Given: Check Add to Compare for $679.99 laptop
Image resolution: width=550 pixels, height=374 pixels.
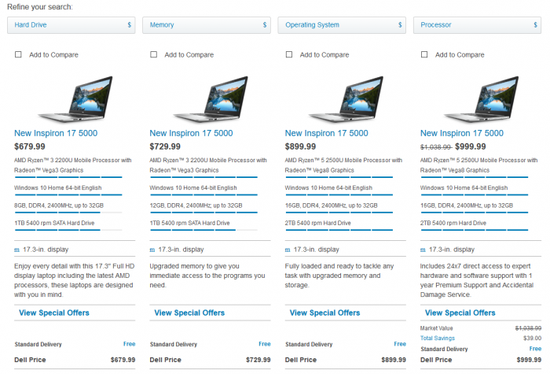Looking at the screenshot, I should (x=18, y=54).
